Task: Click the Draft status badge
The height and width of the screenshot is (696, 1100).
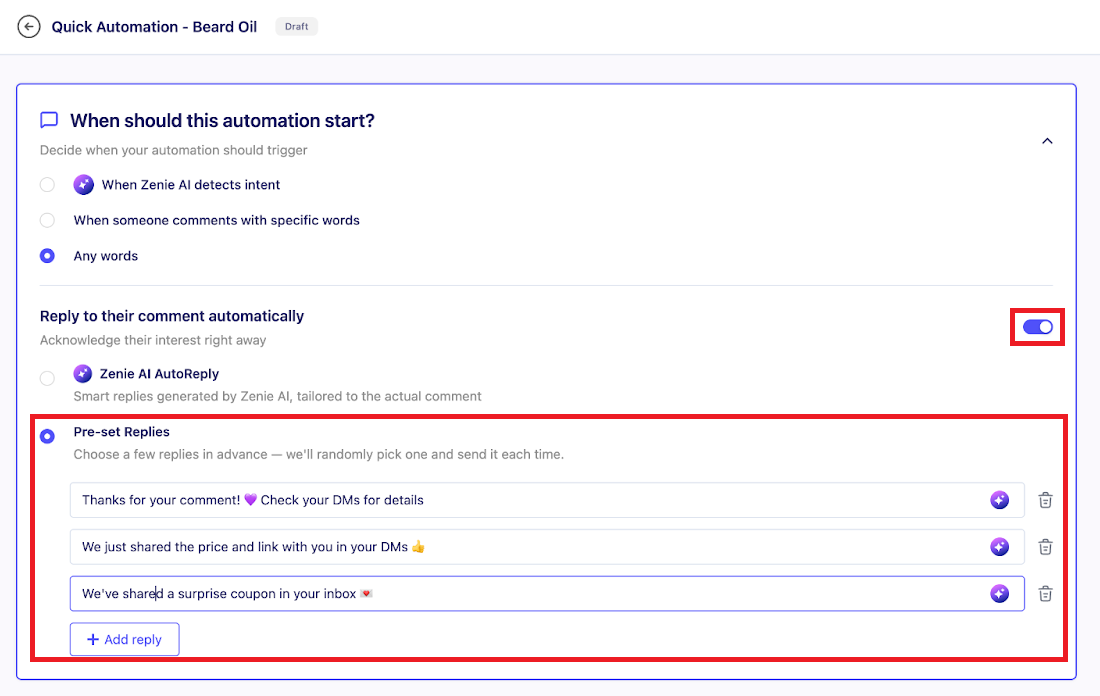Action: tap(296, 27)
